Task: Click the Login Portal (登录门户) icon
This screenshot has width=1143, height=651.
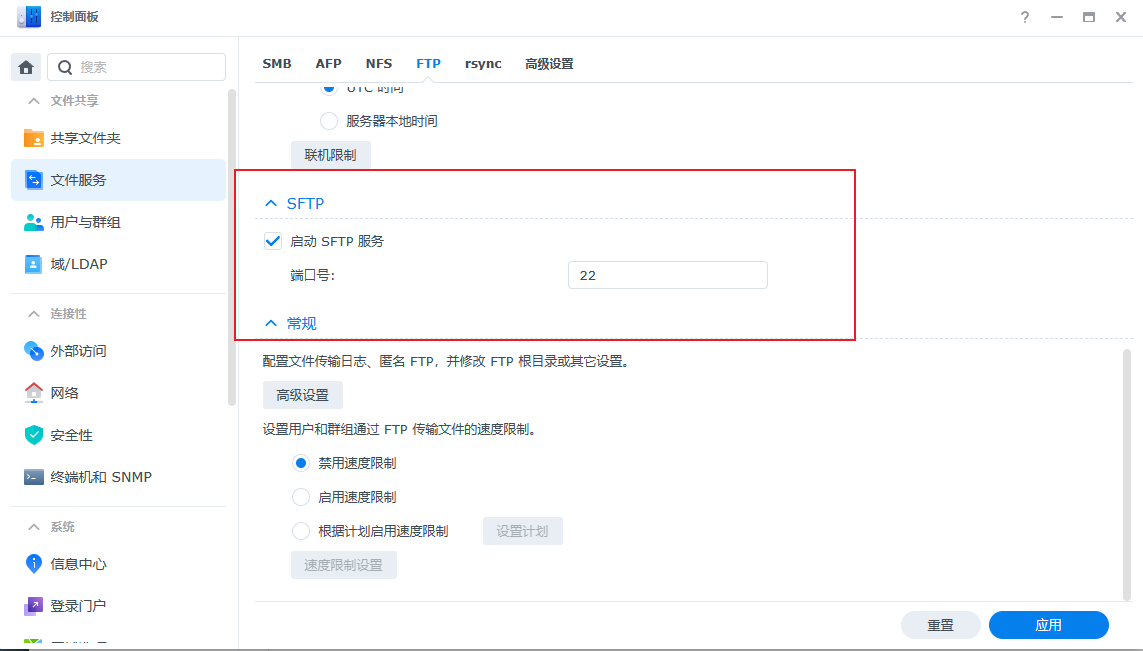Action: [x=34, y=606]
